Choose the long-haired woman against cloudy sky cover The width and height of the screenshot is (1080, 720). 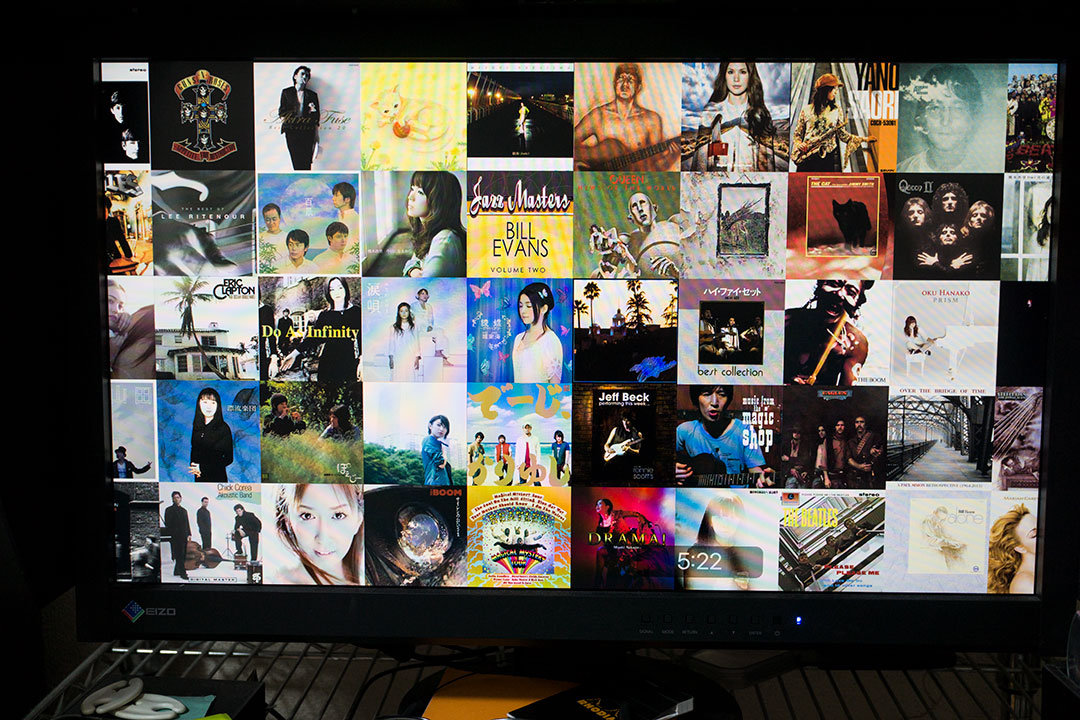click(736, 117)
